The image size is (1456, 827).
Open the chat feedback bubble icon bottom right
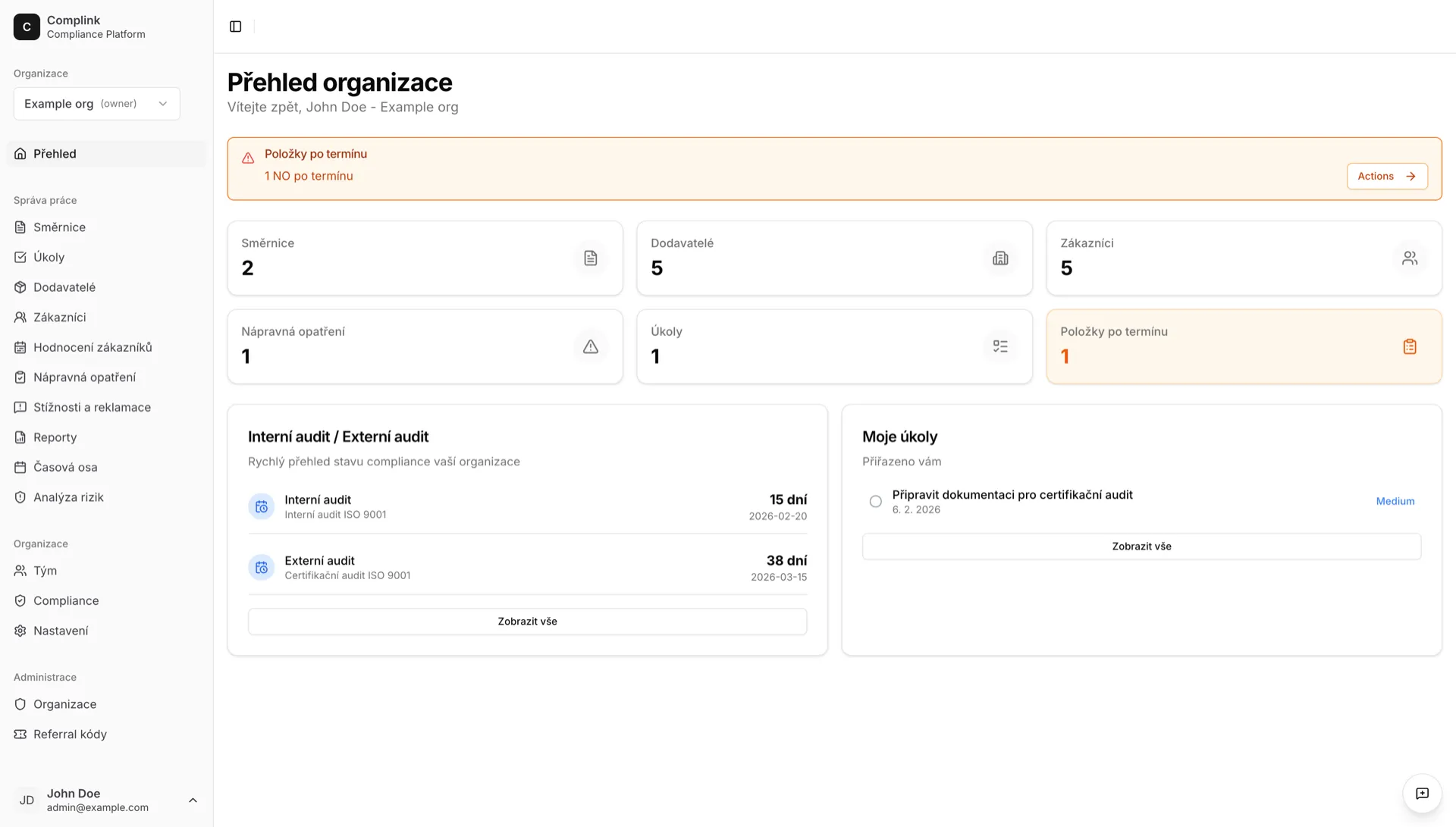[1422, 794]
